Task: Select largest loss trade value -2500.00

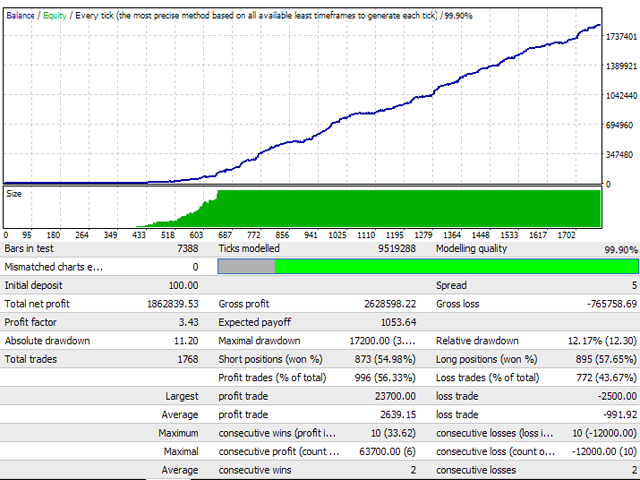Action: [617, 396]
